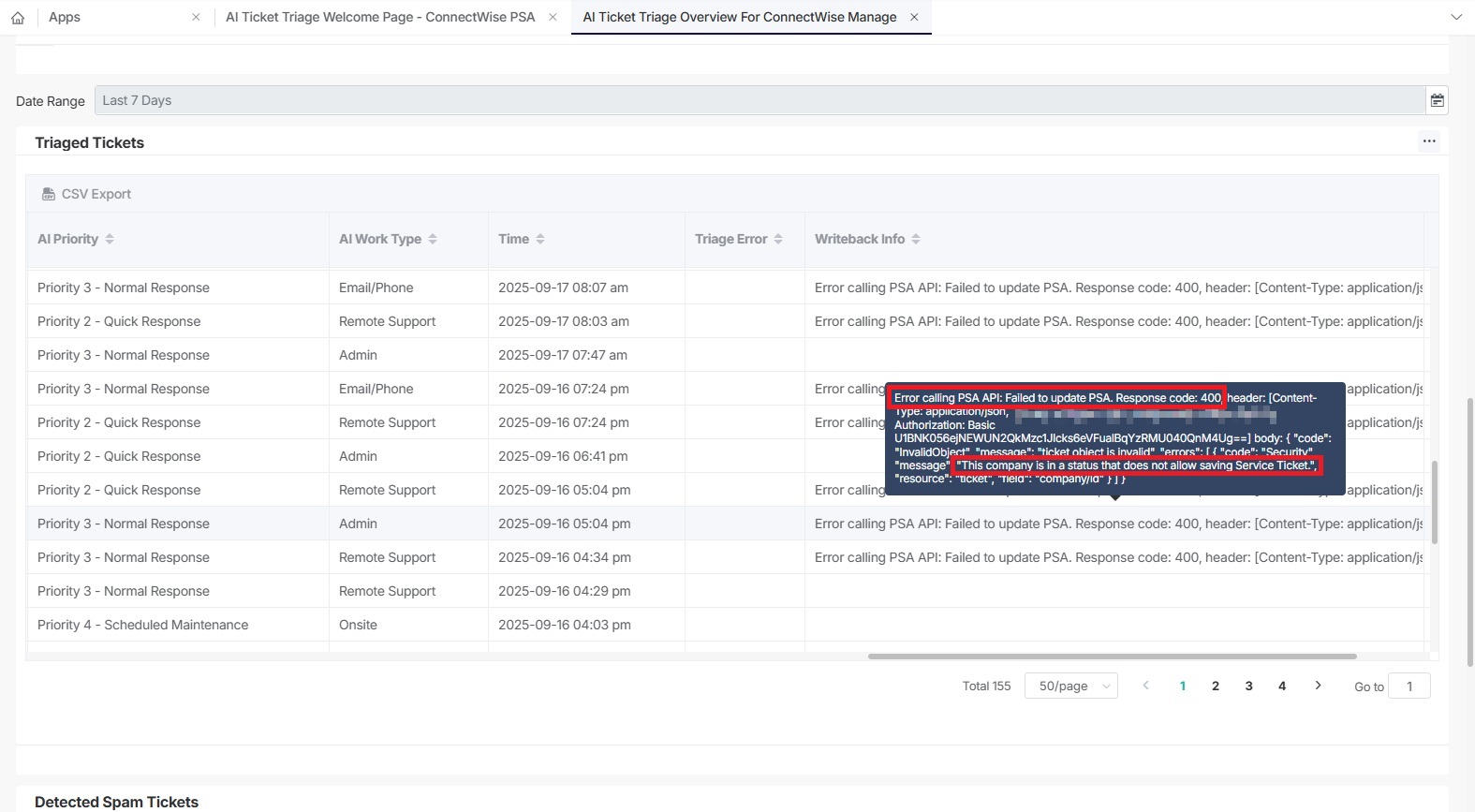Open the Triaged Tickets more options menu
Image resolution: width=1475 pixels, height=812 pixels.
[x=1428, y=141]
